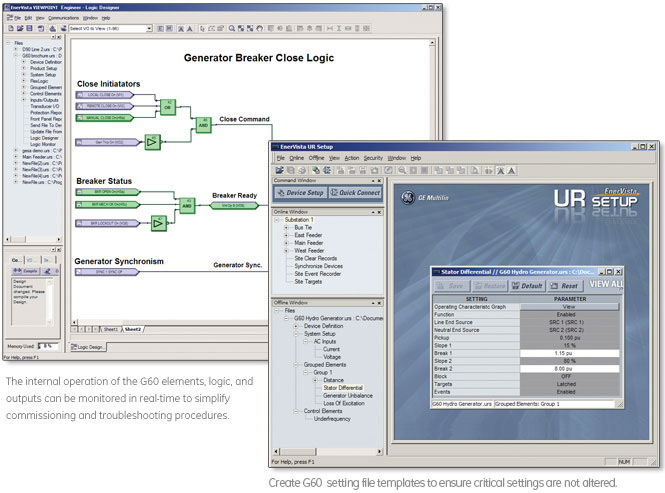This screenshot has height=493, width=665.
Task: Open the Online menu in UR Setup
Action: click(296, 158)
